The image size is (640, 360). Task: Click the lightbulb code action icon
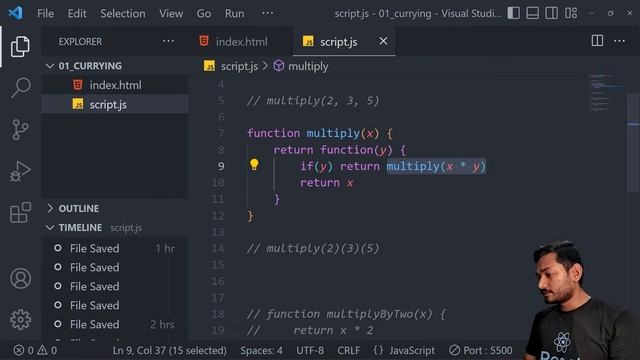(254, 164)
